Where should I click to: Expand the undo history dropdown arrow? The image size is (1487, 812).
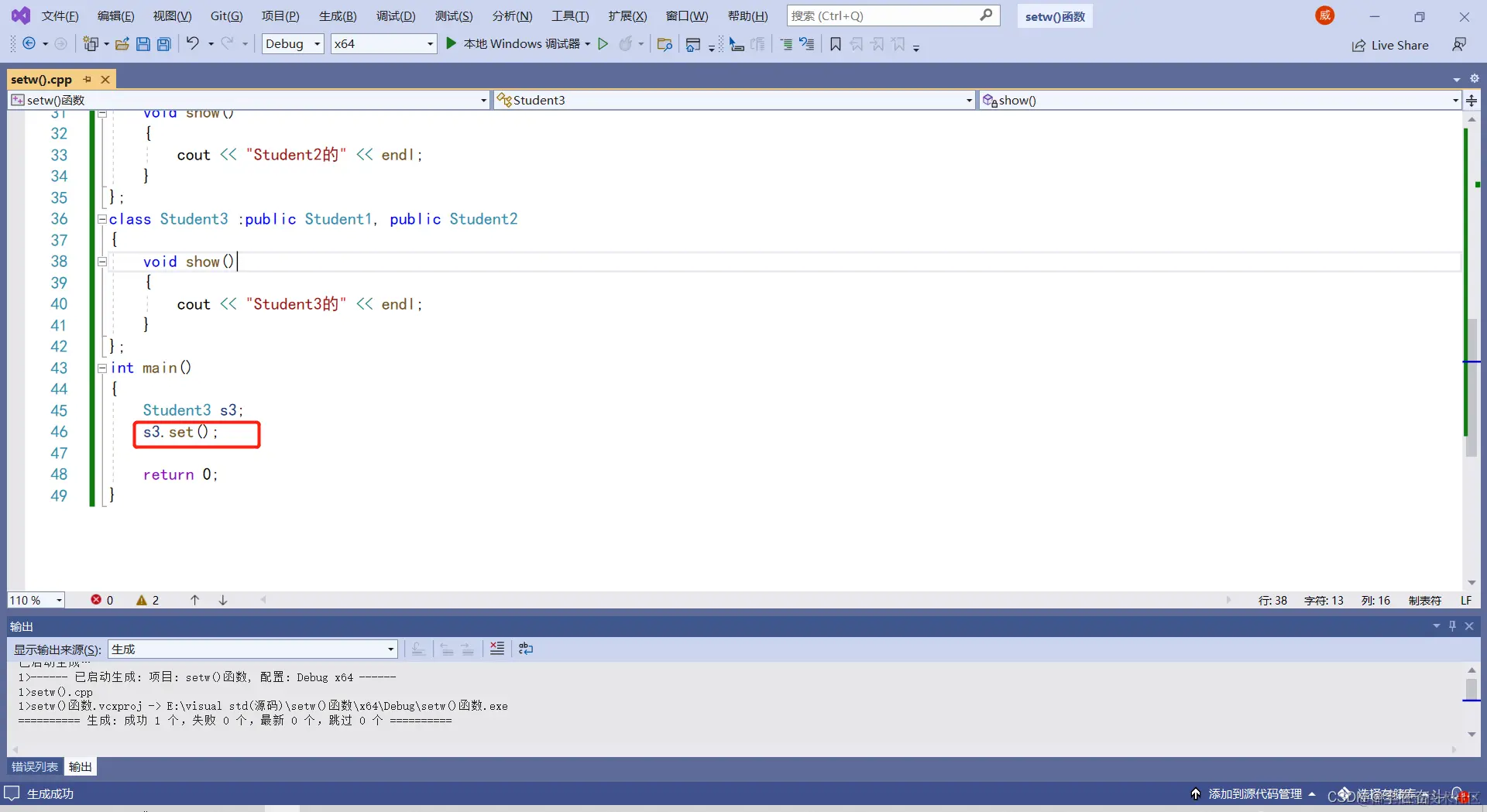tap(211, 44)
